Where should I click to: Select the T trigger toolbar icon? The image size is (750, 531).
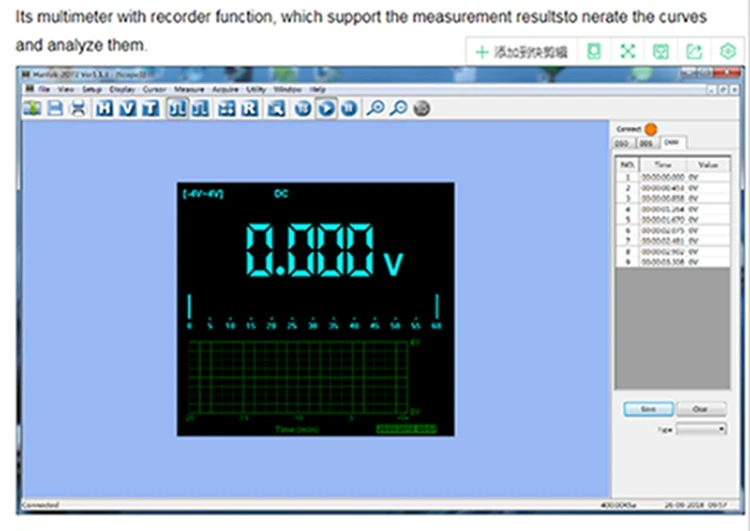[149, 109]
